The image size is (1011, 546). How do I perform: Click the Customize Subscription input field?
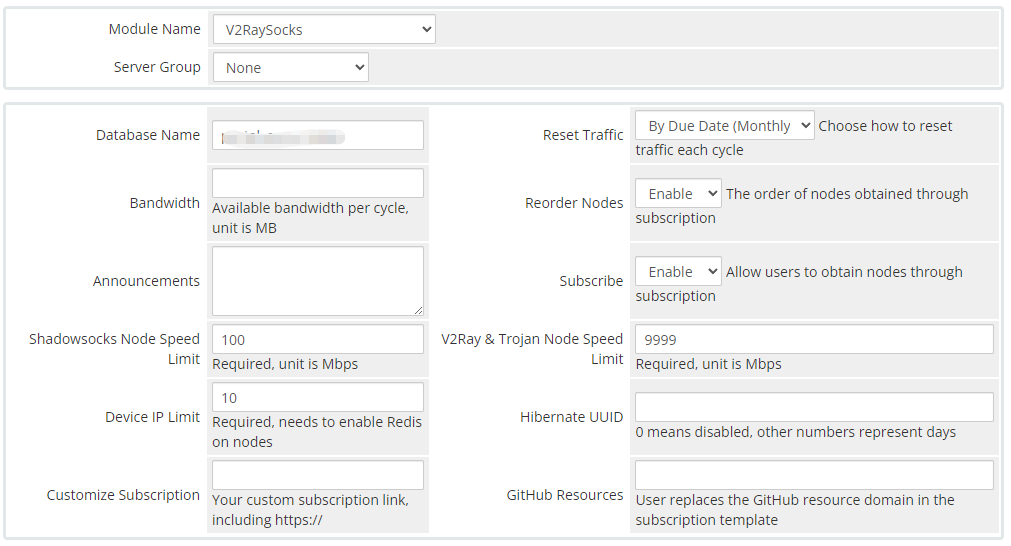(318, 475)
